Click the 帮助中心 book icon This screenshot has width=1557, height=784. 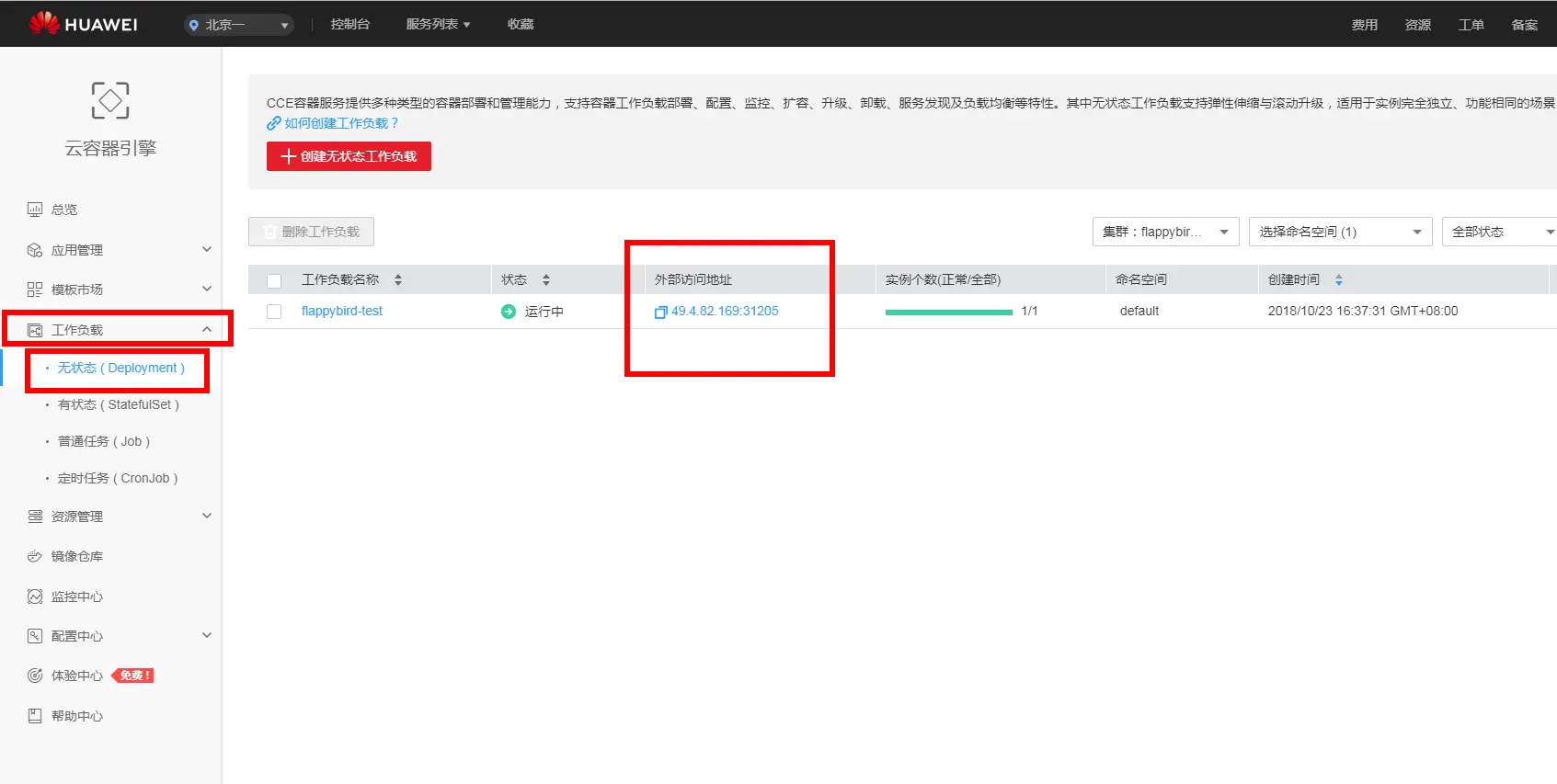35,716
